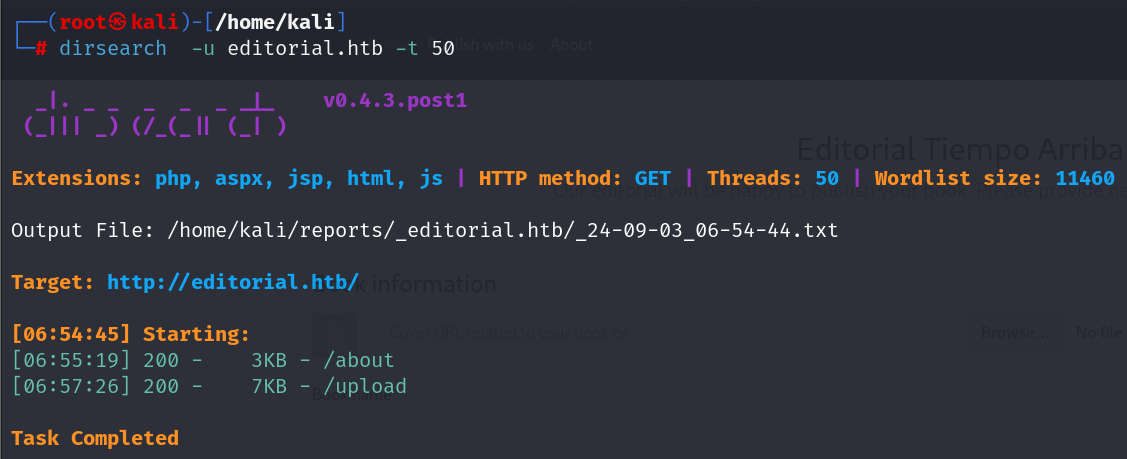Click the '/about' result path

tap(359, 361)
